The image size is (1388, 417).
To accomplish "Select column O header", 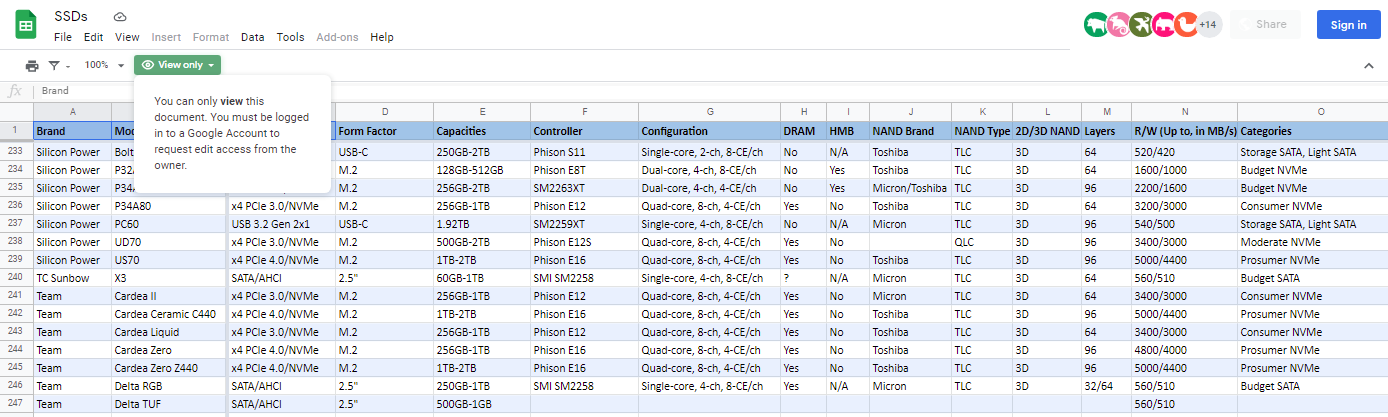I will click(x=1320, y=111).
